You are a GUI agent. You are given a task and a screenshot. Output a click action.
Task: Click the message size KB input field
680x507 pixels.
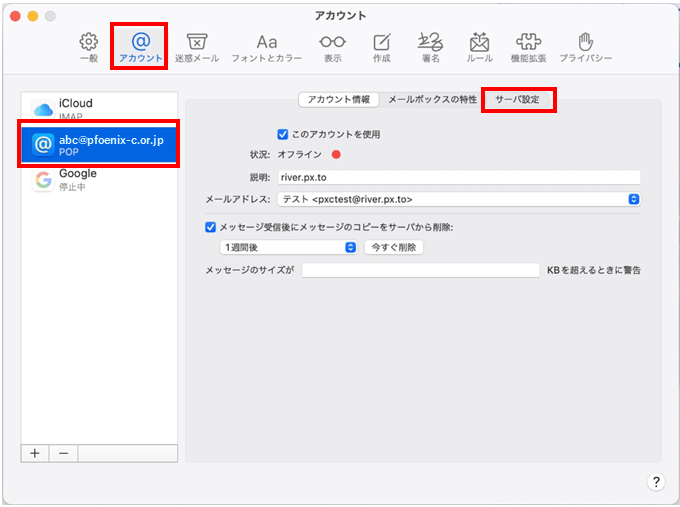(420, 270)
